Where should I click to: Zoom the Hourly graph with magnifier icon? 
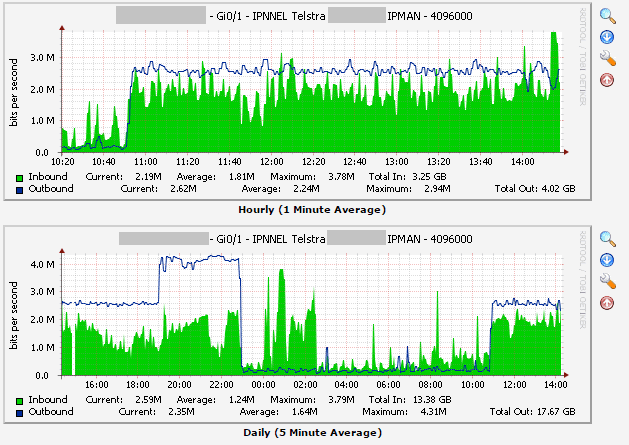click(607, 16)
